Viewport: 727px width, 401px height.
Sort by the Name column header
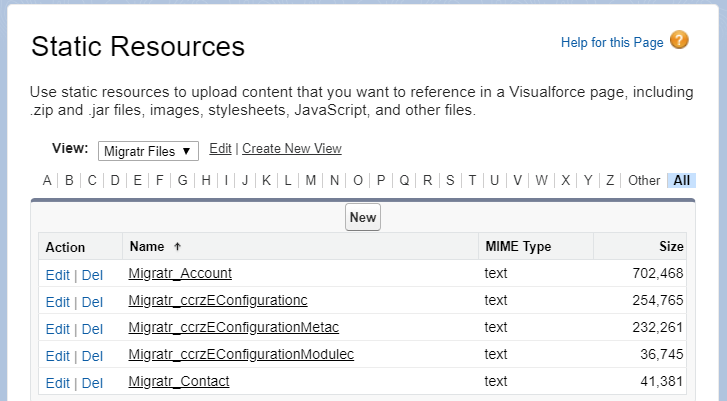pyautogui.click(x=147, y=247)
